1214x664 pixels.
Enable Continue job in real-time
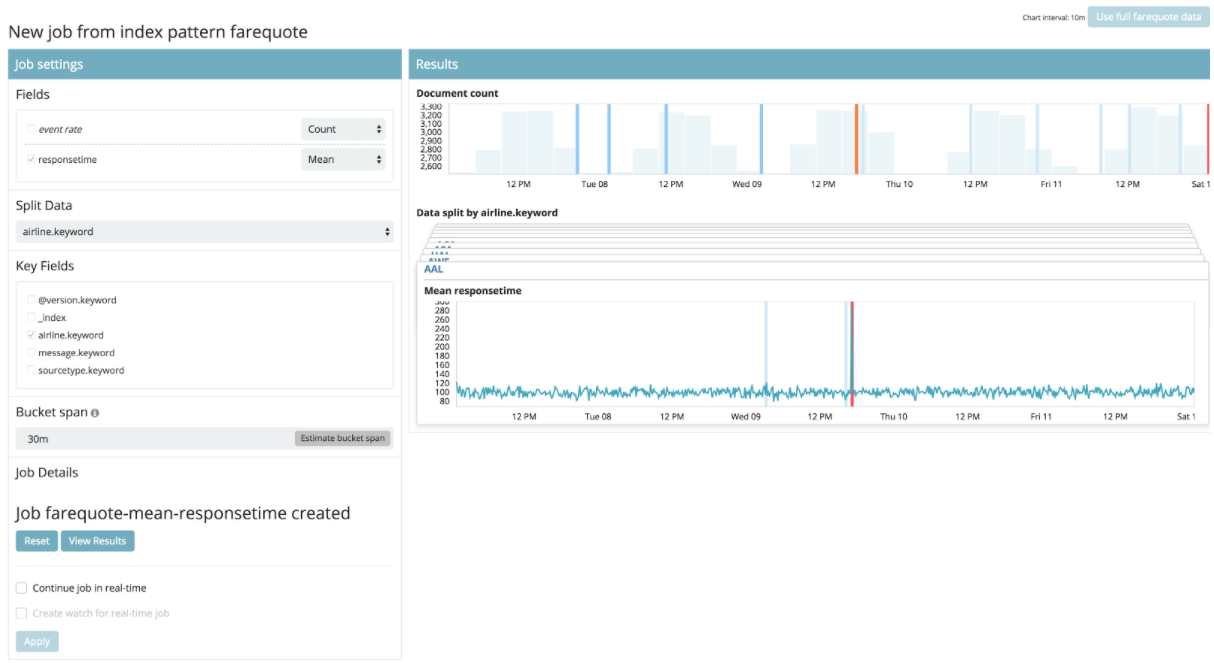point(22,588)
